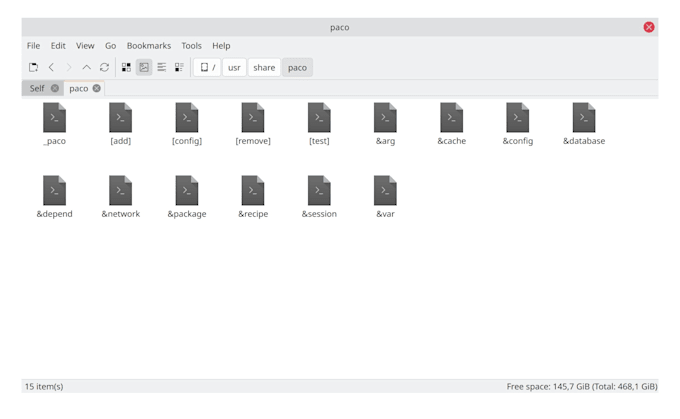Select the [test] script file
Screen dimensions: 680x419
click(x=319, y=124)
